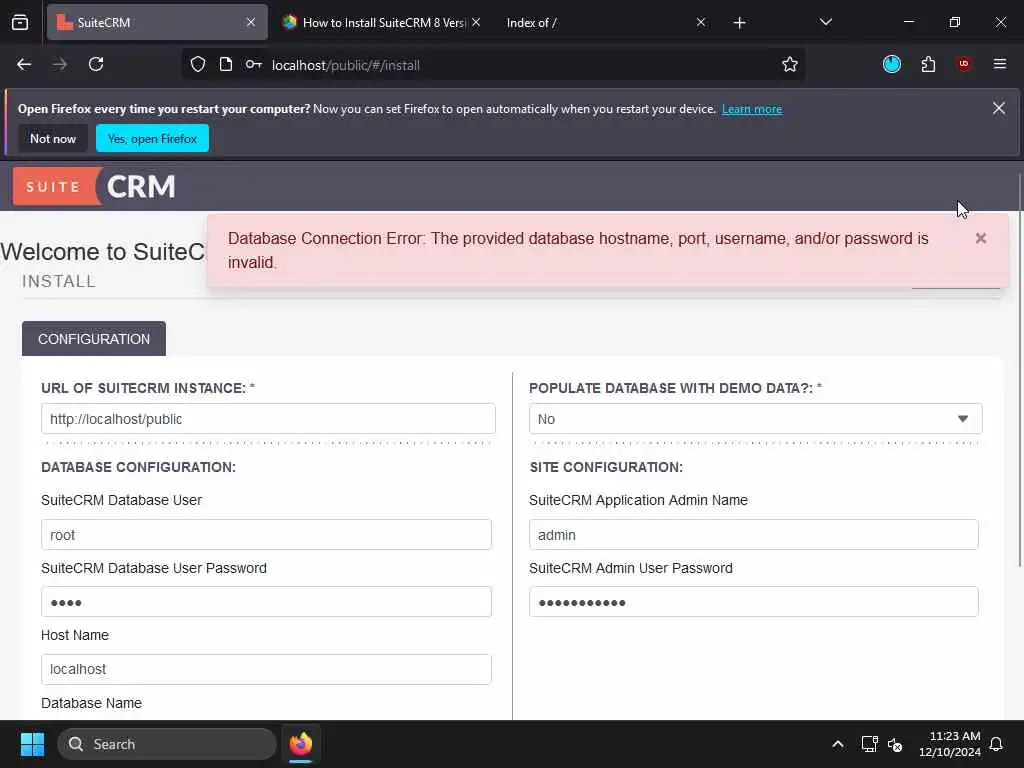Open saved password key icon
The image size is (1024, 768).
253,65
